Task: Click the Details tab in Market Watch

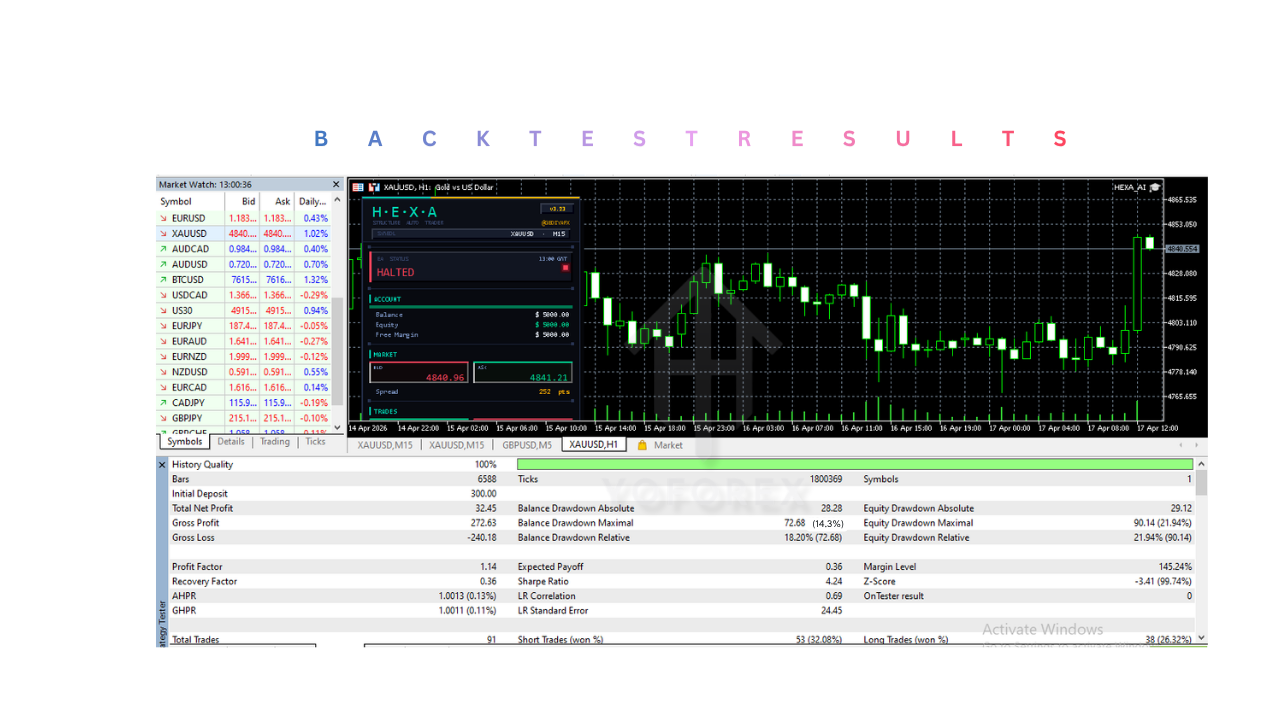Action: click(231, 441)
